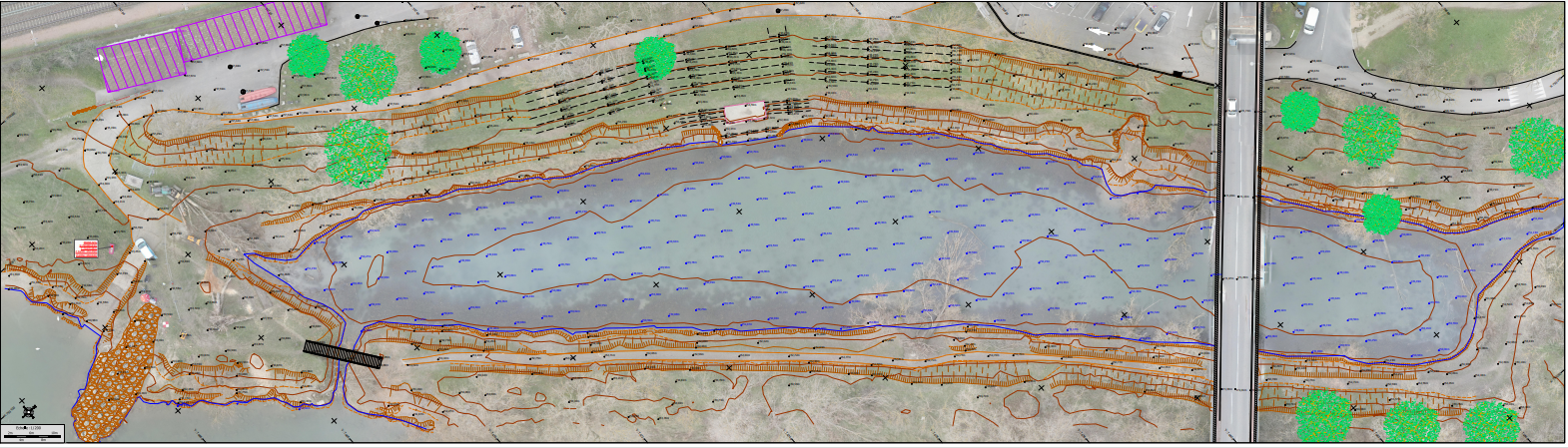Image resolution: width=1568 pixels, height=448 pixels.
Task: Select the pink outlined rectangle on the bank
Action: coord(745,111)
